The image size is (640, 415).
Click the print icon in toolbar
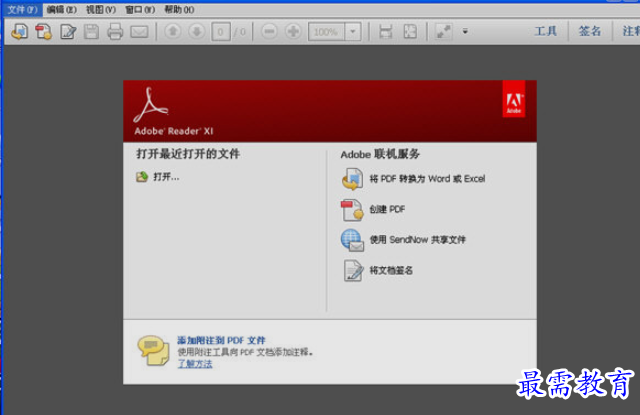pyautogui.click(x=115, y=31)
